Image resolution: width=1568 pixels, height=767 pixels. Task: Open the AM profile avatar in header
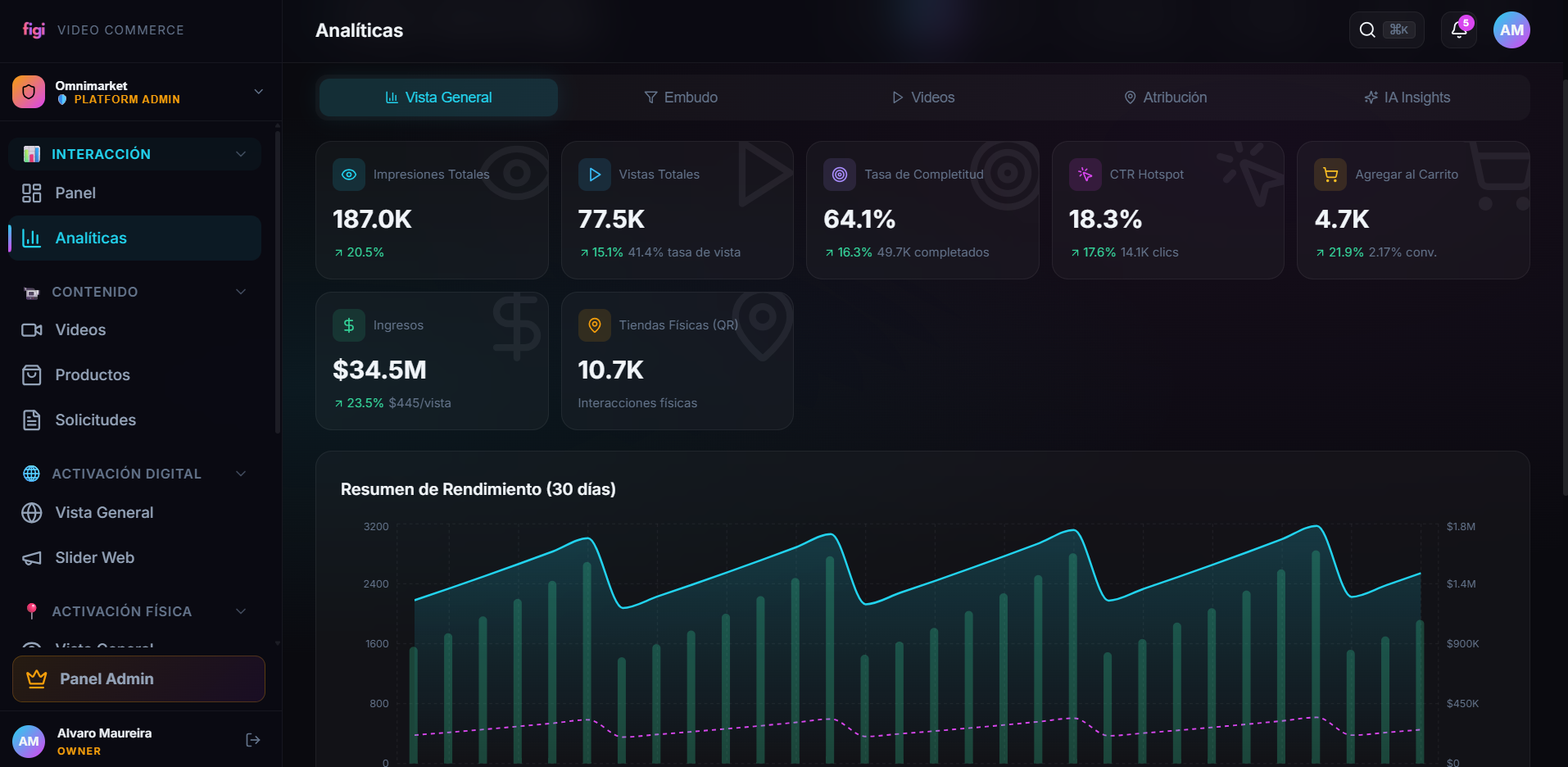[x=1511, y=30]
